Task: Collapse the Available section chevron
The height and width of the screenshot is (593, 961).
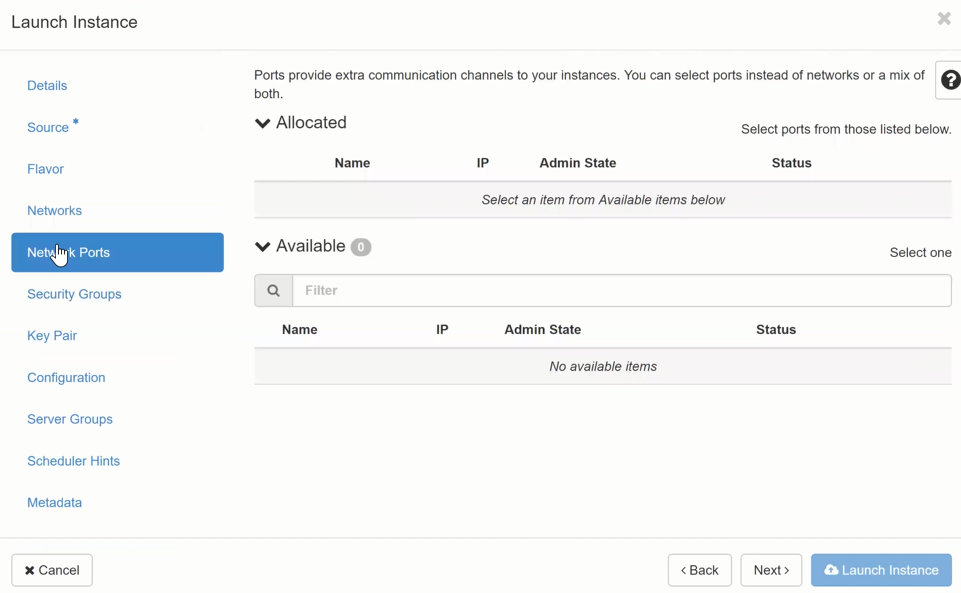Action: pos(263,247)
